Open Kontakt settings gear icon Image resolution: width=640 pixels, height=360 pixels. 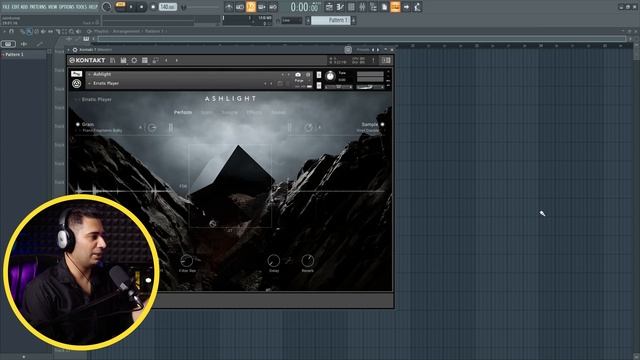click(x=134, y=60)
